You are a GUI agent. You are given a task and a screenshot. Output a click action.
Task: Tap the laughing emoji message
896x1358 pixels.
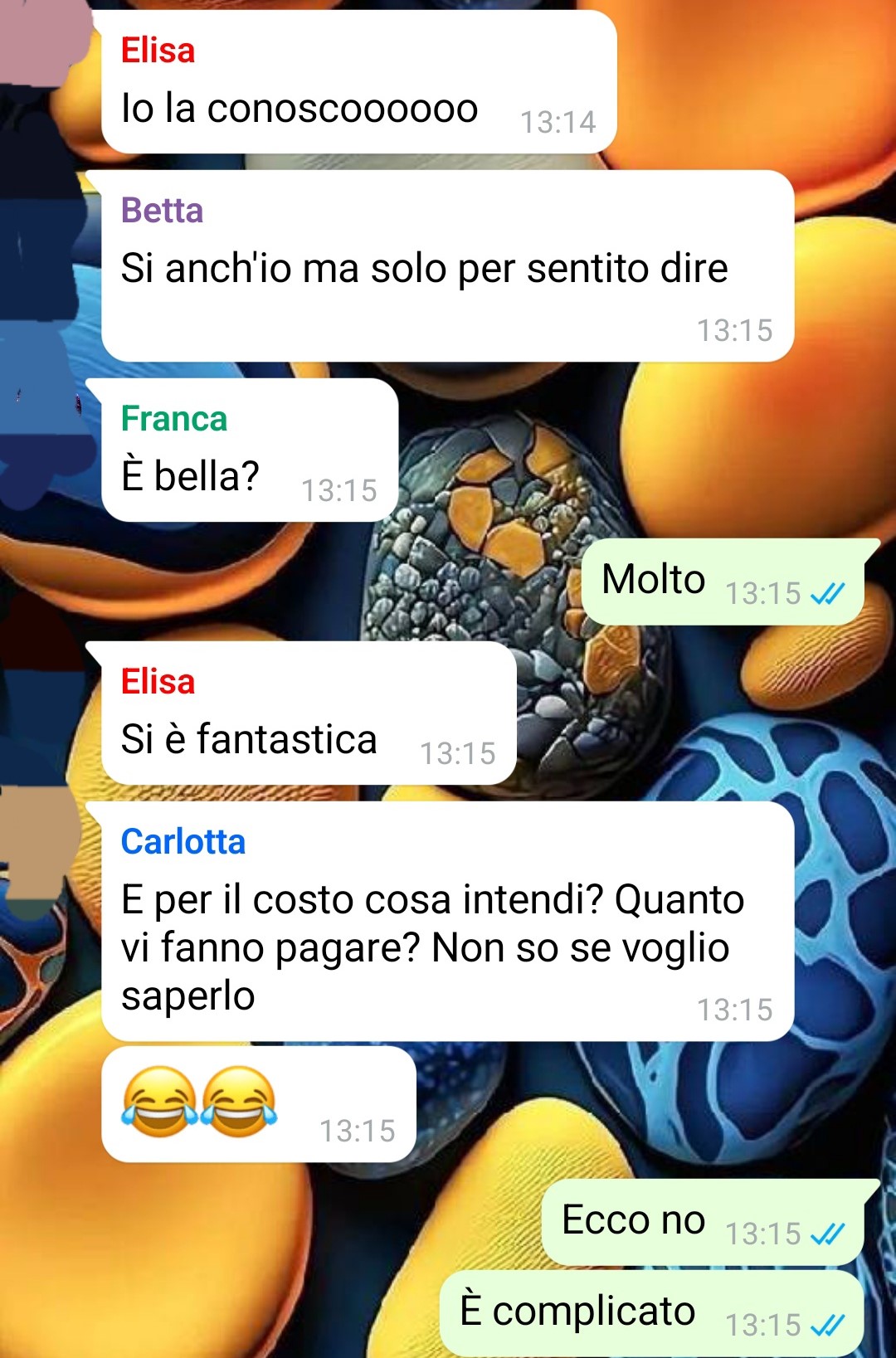tap(258, 1104)
